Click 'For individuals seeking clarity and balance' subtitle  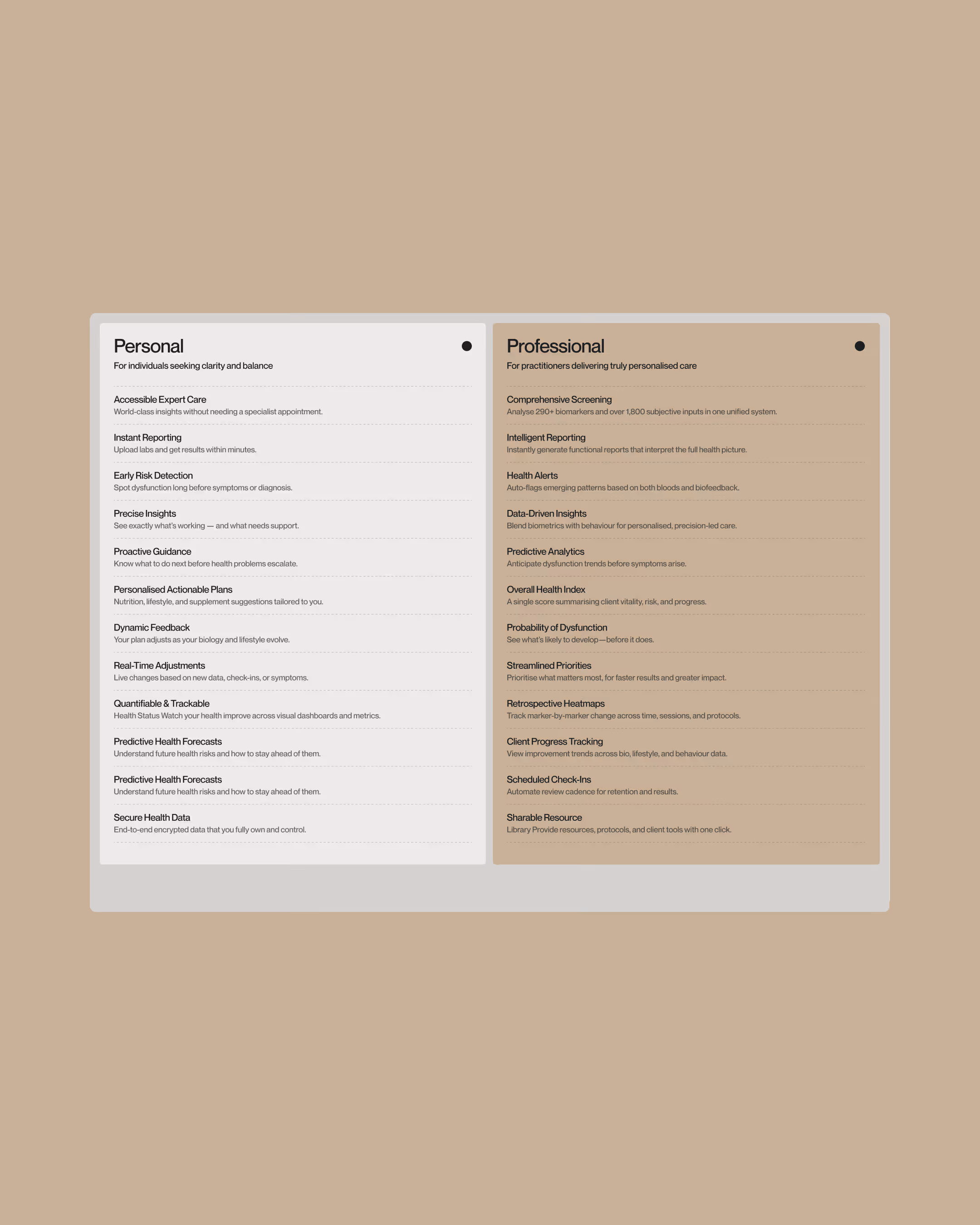(x=193, y=366)
